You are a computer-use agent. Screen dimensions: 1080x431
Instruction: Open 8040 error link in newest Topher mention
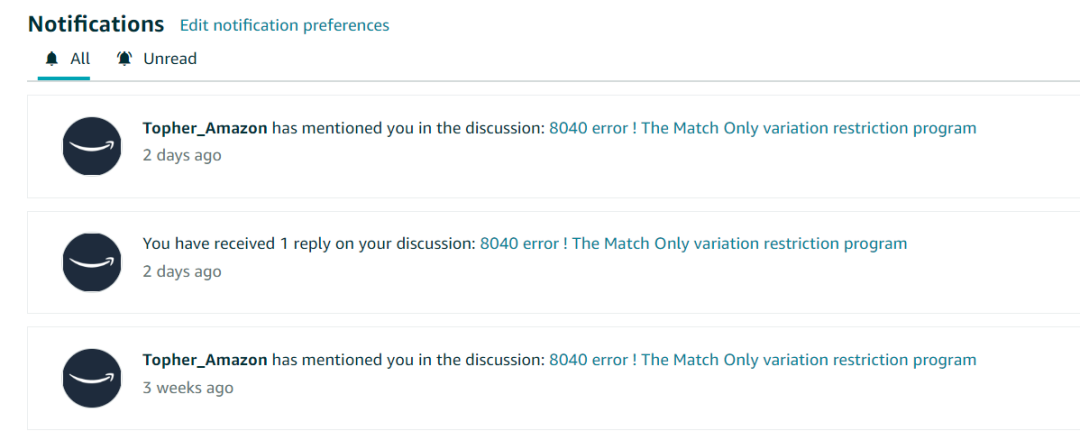tap(762, 128)
